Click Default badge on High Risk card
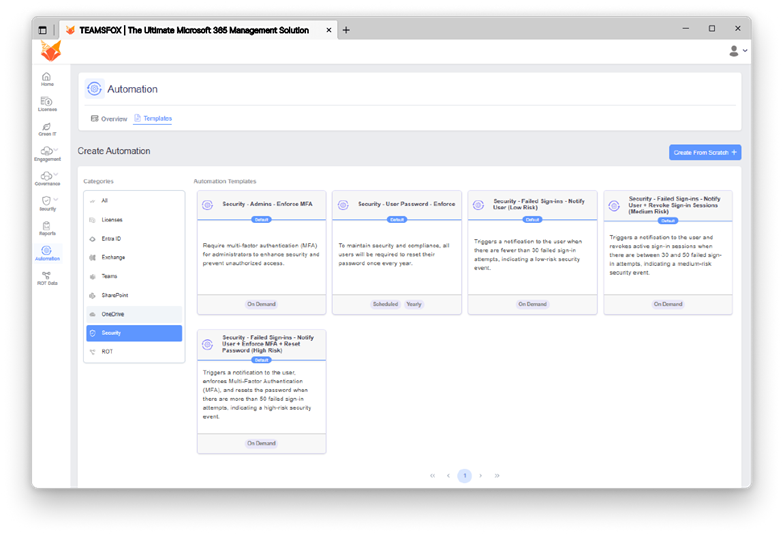Image resolution: width=783 pixels, height=535 pixels. [261, 360]
